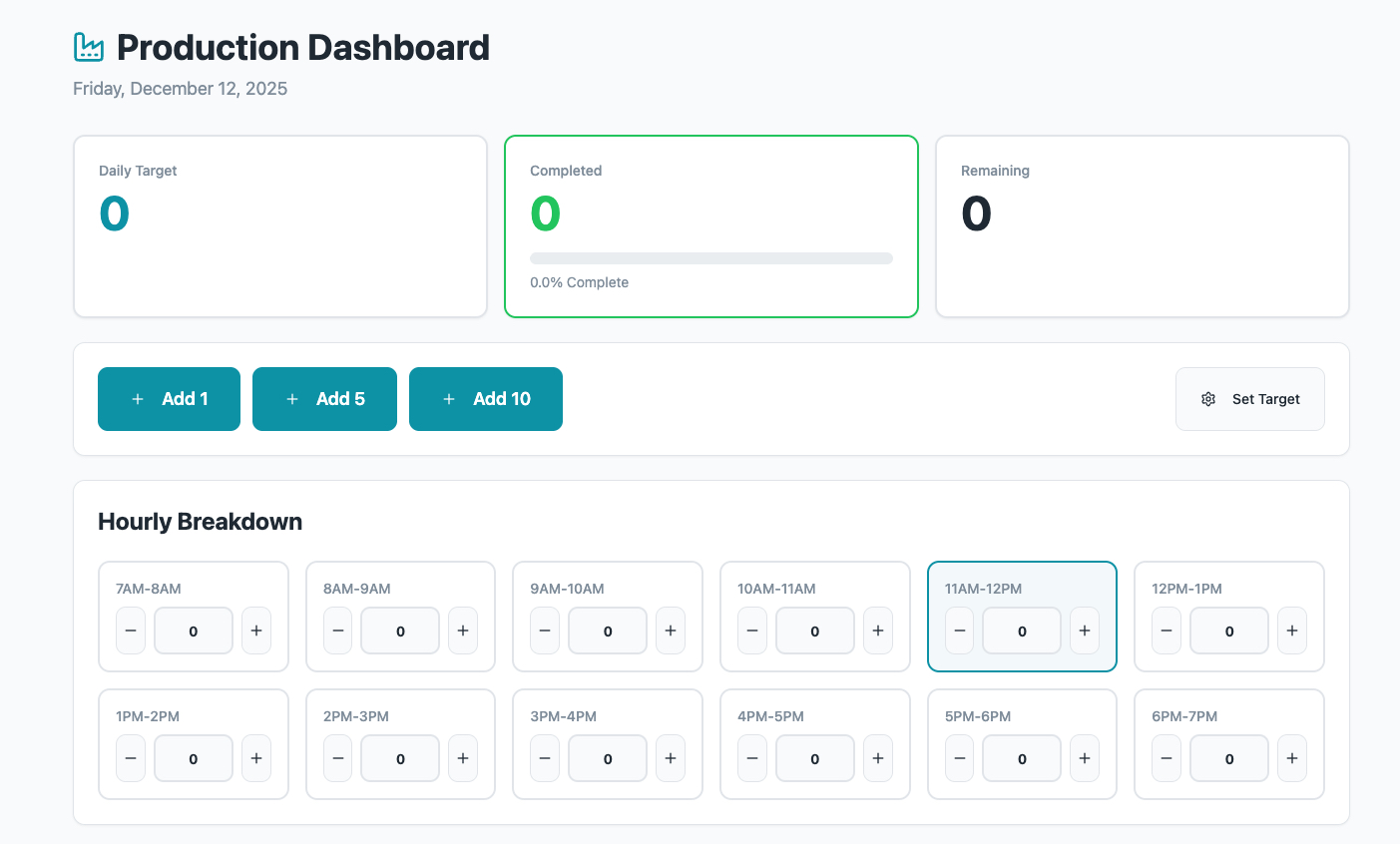This screenshot has width=1400, height=844.
Task: Decrement the 6PM-7PM counter
Action: (x=1166, y=758)
